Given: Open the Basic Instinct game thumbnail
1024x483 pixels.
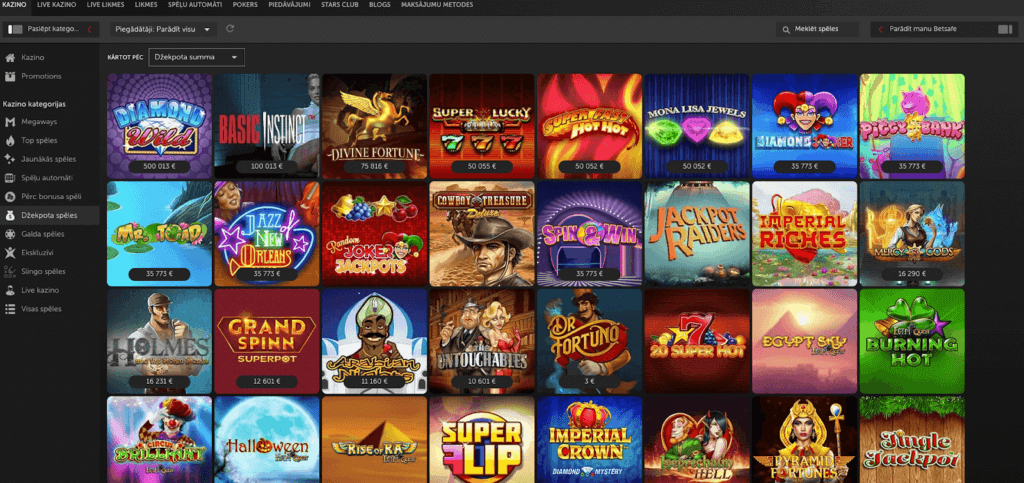Looking at the screenshot, I should coord(266,126).
